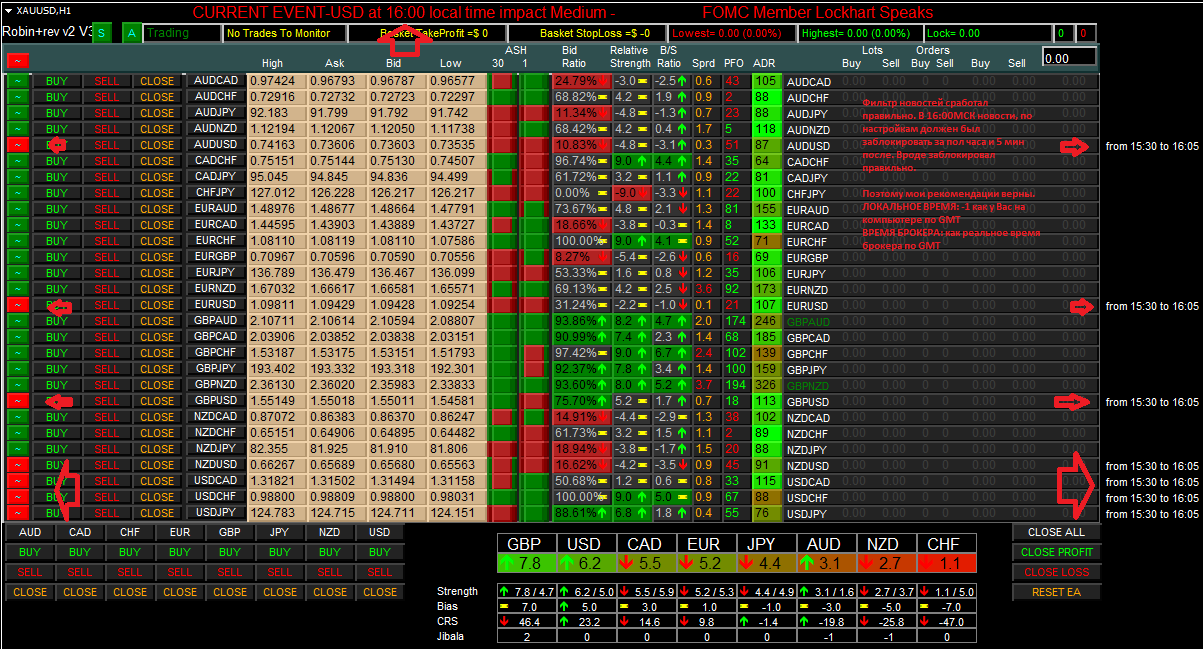Click the Trading status field
This screenshot has height=649, width=1203.
(x=182, y=33)
